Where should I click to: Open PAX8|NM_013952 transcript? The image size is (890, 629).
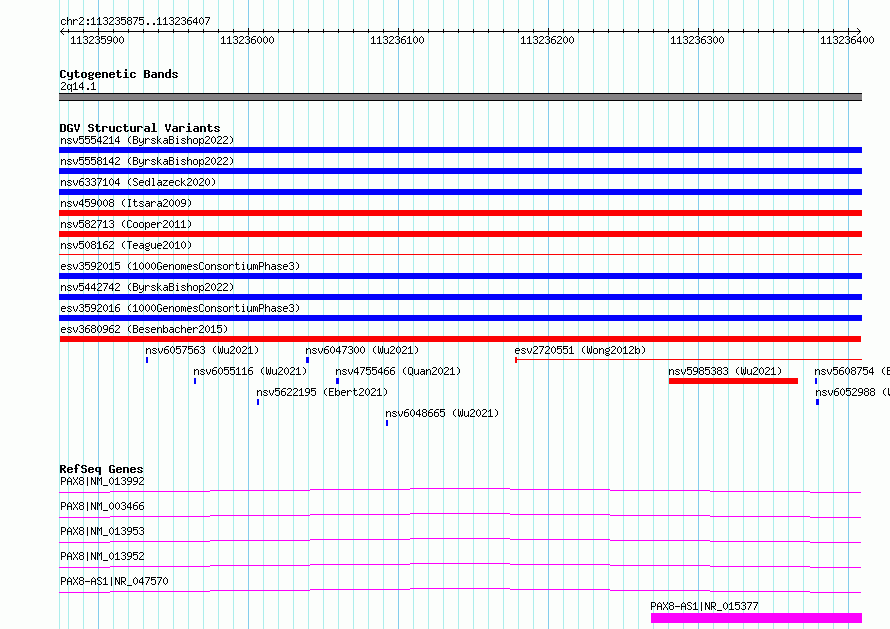pos(102,556)
